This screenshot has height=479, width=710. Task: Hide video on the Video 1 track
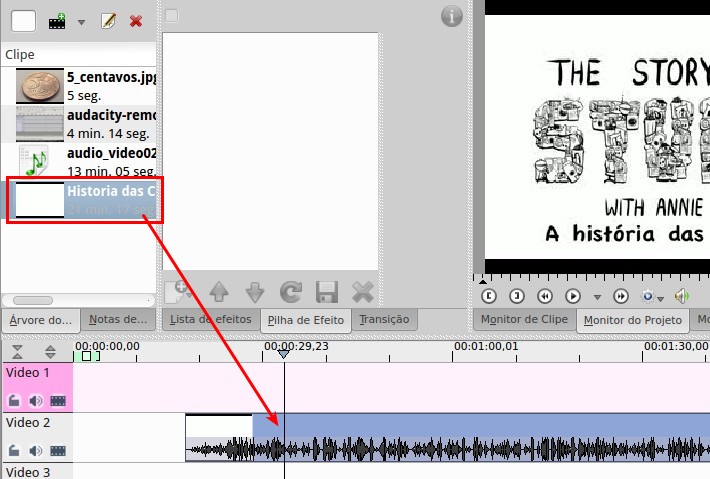pyautogui.click(x=58, y=401)
